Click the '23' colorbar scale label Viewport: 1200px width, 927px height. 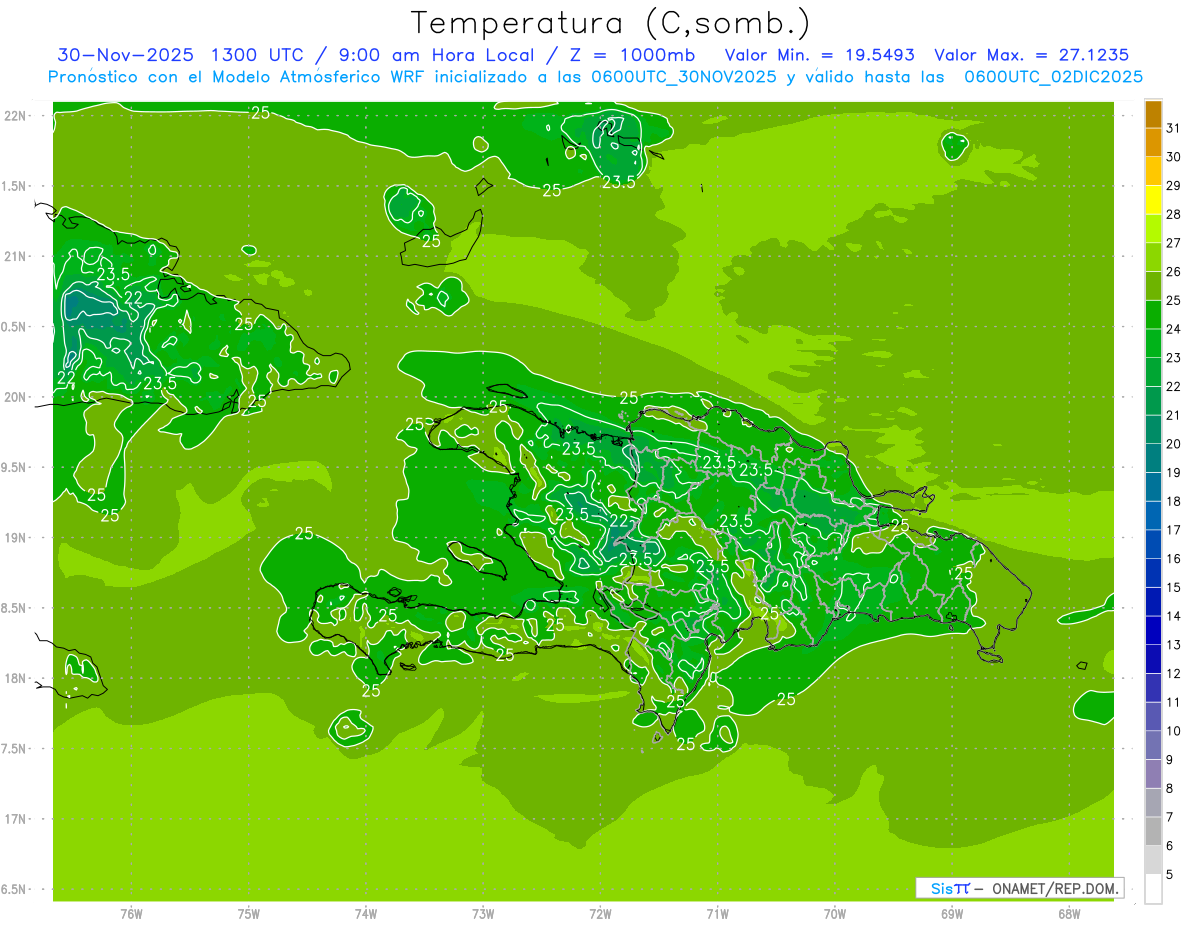pos(1173,358)
